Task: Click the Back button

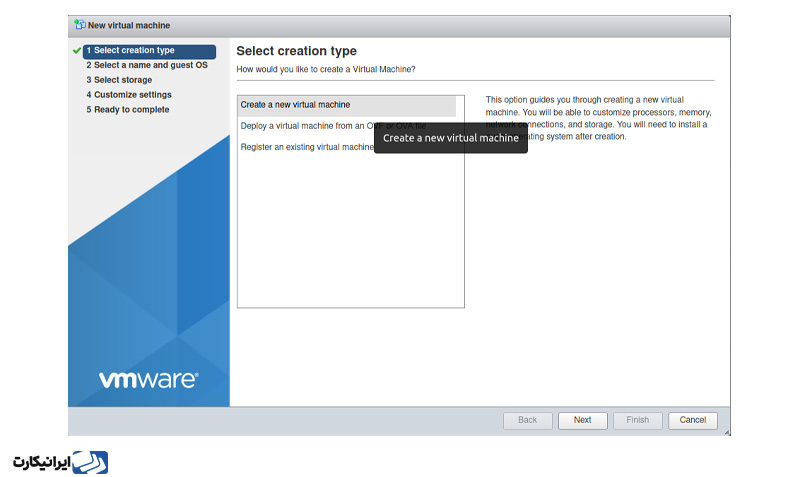Action: tap(528, 420)
